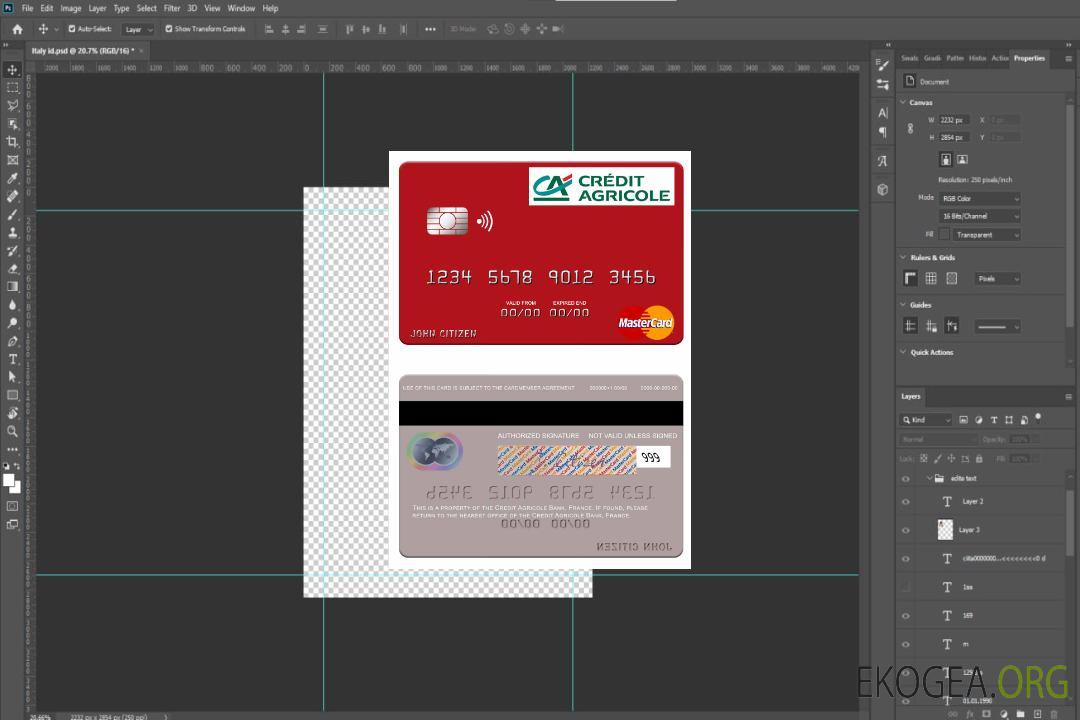Hide Layer 2 using its eye icon
The height and width of the screenshot is (720, 1080).
(906, 502)
